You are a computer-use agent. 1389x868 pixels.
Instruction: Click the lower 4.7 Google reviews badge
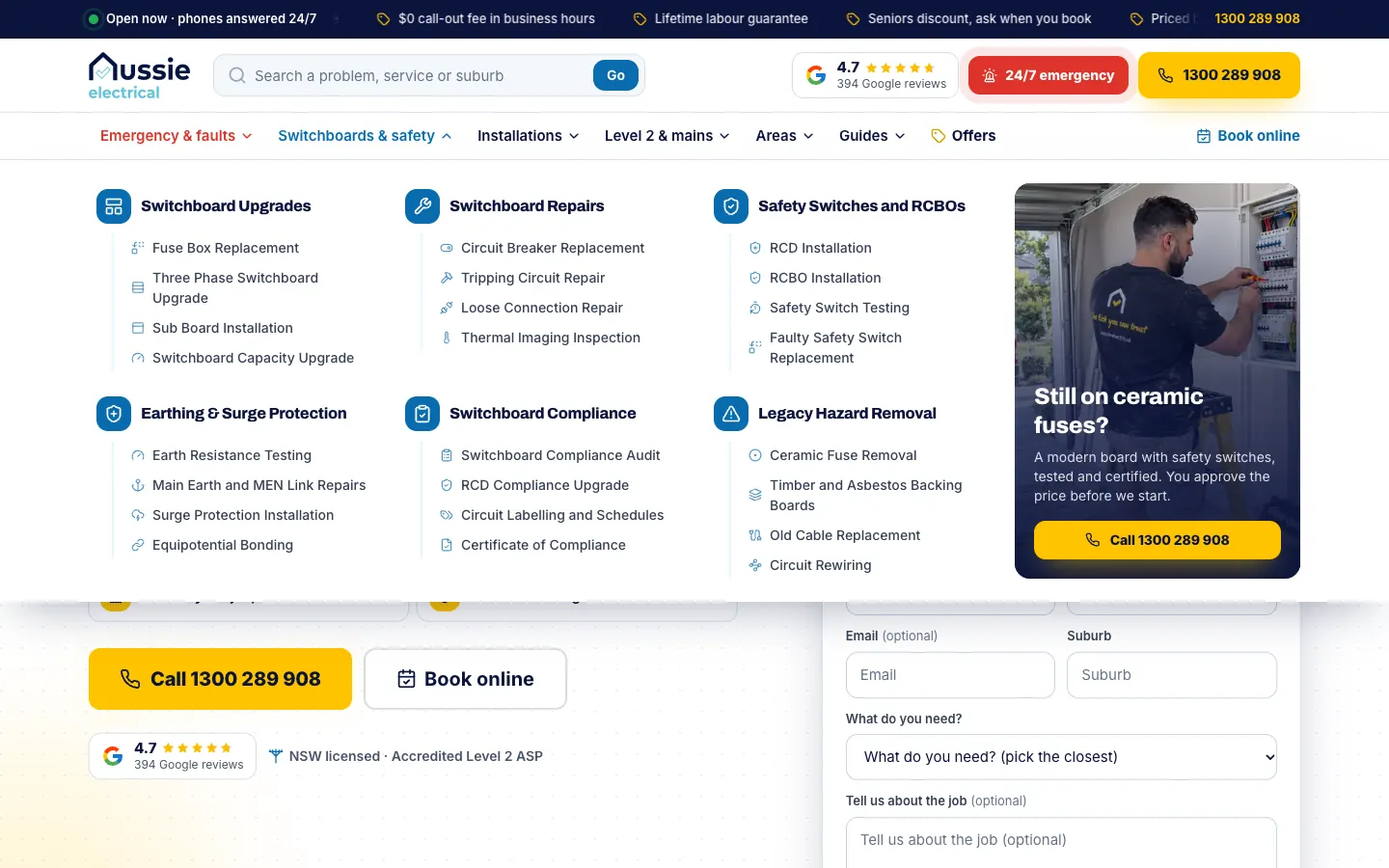tap(173, 756)
